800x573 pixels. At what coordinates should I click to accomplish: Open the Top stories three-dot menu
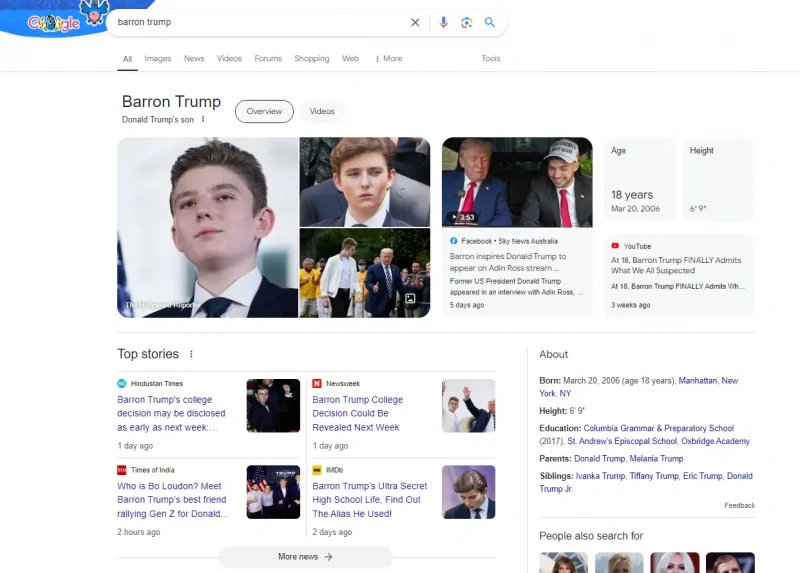point(191,354)
